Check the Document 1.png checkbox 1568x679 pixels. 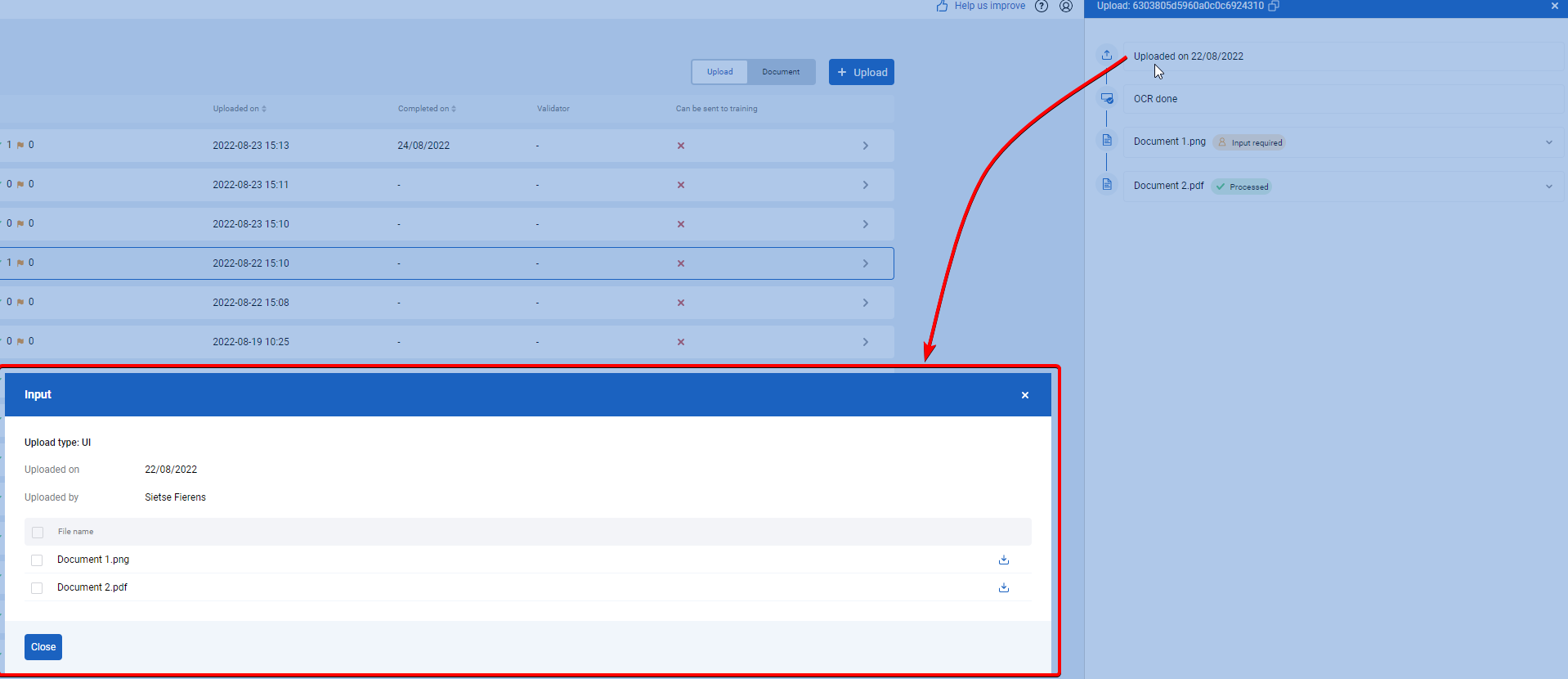point(37,560)
